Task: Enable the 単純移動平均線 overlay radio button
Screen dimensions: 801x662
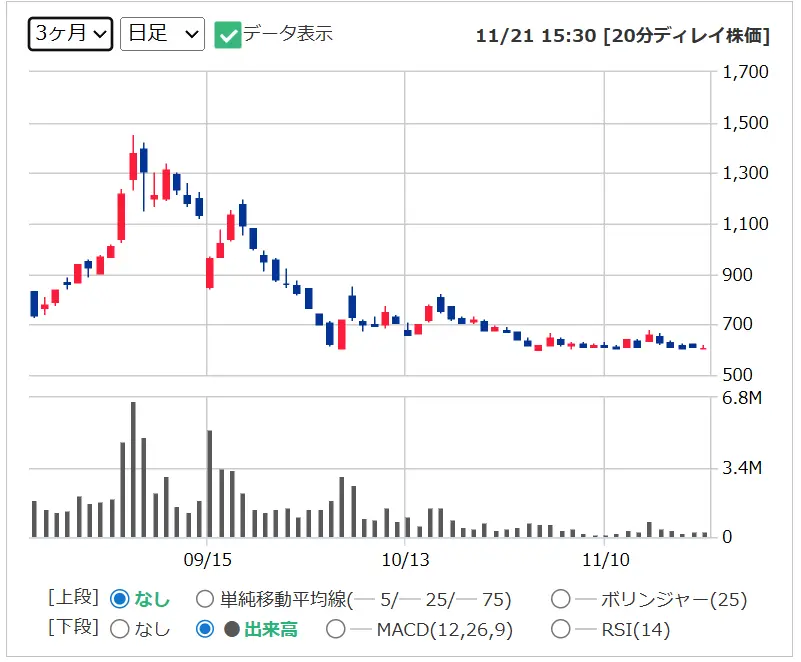Action: point(205,600)
